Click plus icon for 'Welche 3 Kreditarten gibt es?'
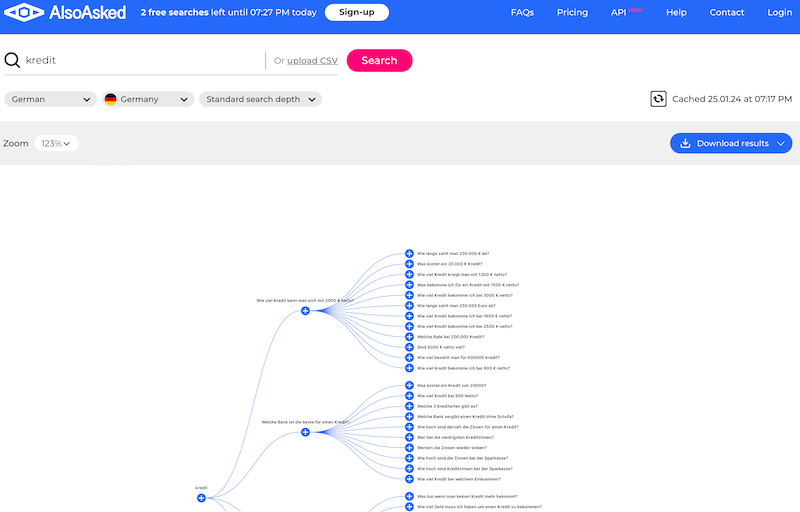The width and height of the screenshot is (800, 512). tap(409, 406)
